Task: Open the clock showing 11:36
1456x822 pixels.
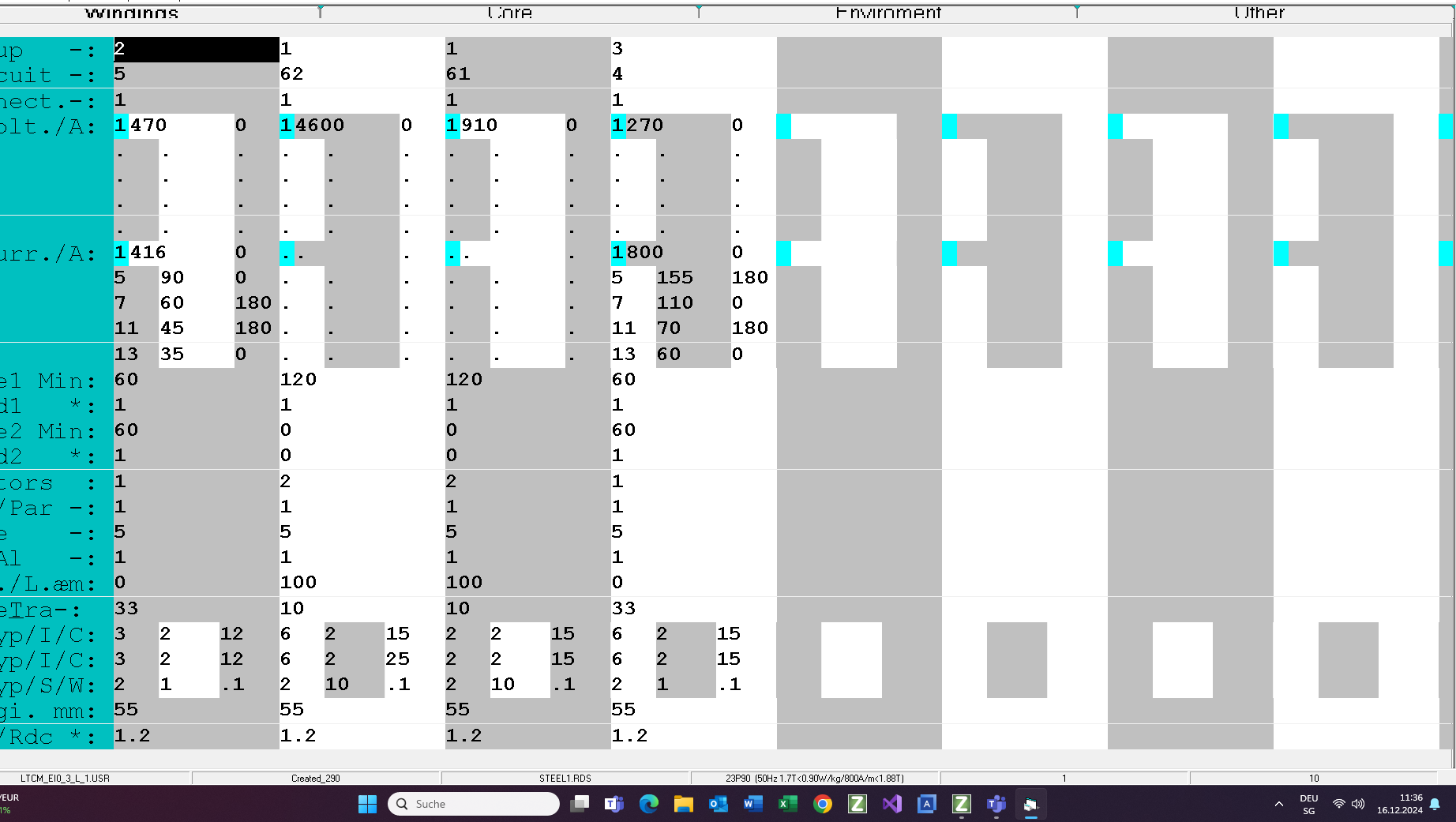Action: tap(1400, 804)
